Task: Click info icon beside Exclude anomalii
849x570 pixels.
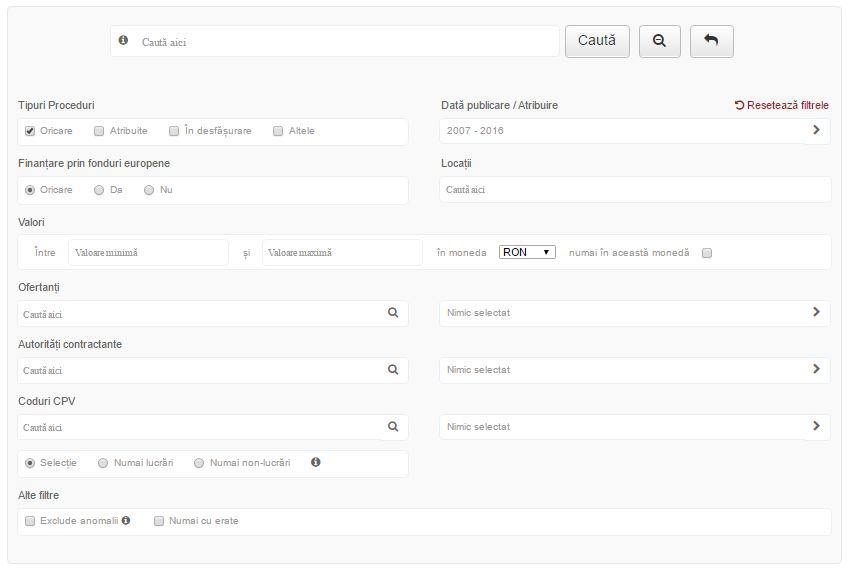Action: tap(126, 520)
